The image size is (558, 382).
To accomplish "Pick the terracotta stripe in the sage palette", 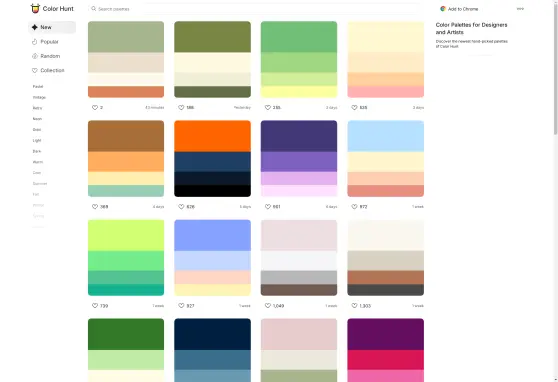I will pyautogui.click(x=126, y=92).
